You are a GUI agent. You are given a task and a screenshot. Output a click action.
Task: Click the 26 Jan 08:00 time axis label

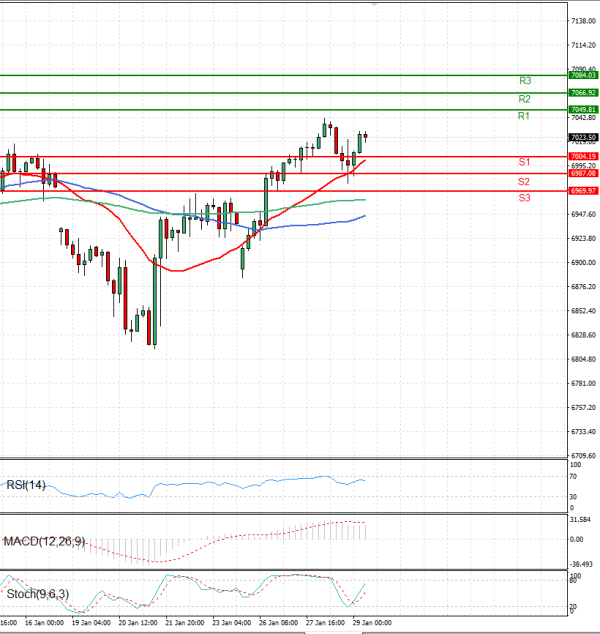pyautogui.click(x=280, y=622)
